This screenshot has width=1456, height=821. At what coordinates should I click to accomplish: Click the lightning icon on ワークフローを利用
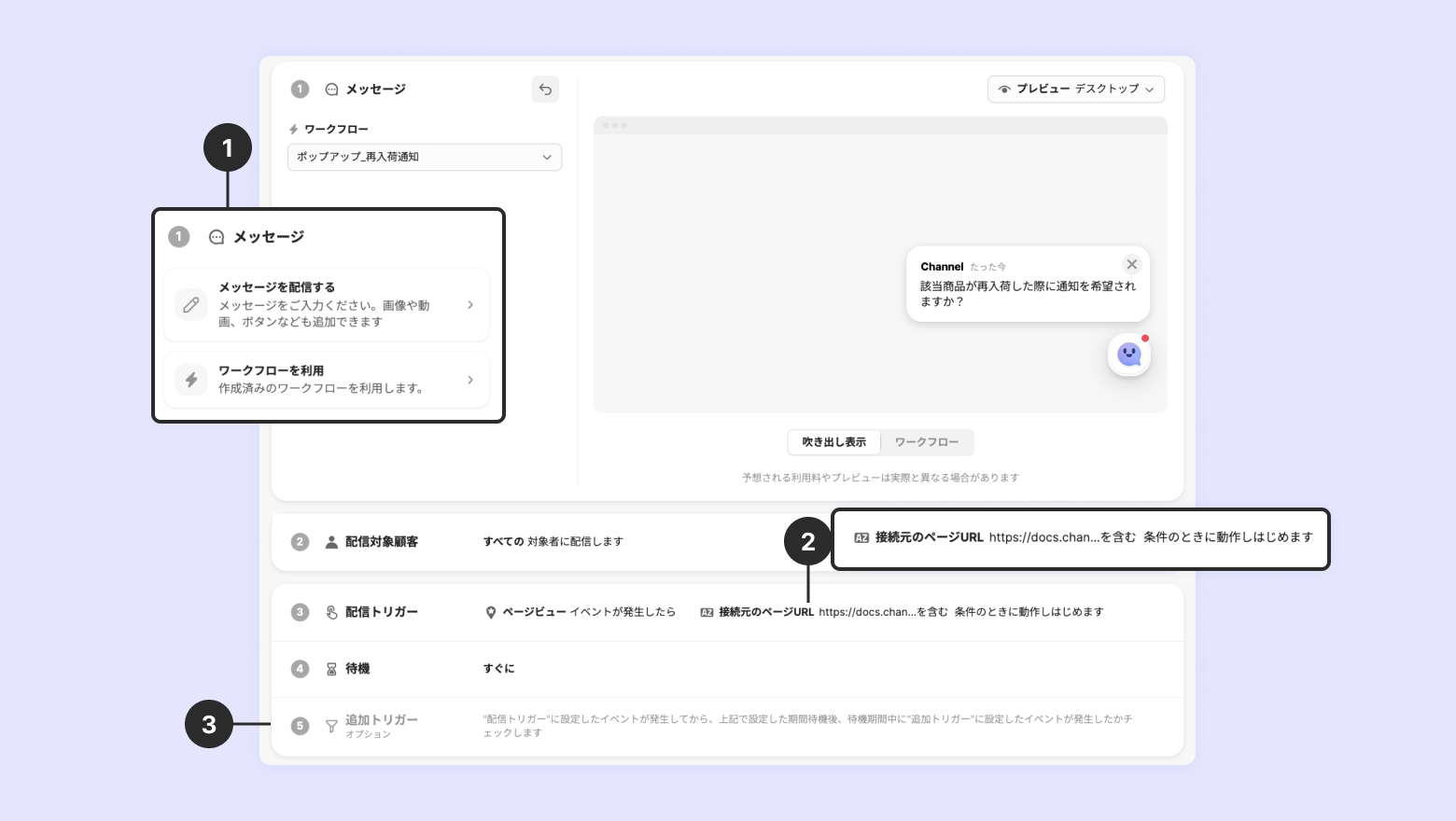(191, 380)
